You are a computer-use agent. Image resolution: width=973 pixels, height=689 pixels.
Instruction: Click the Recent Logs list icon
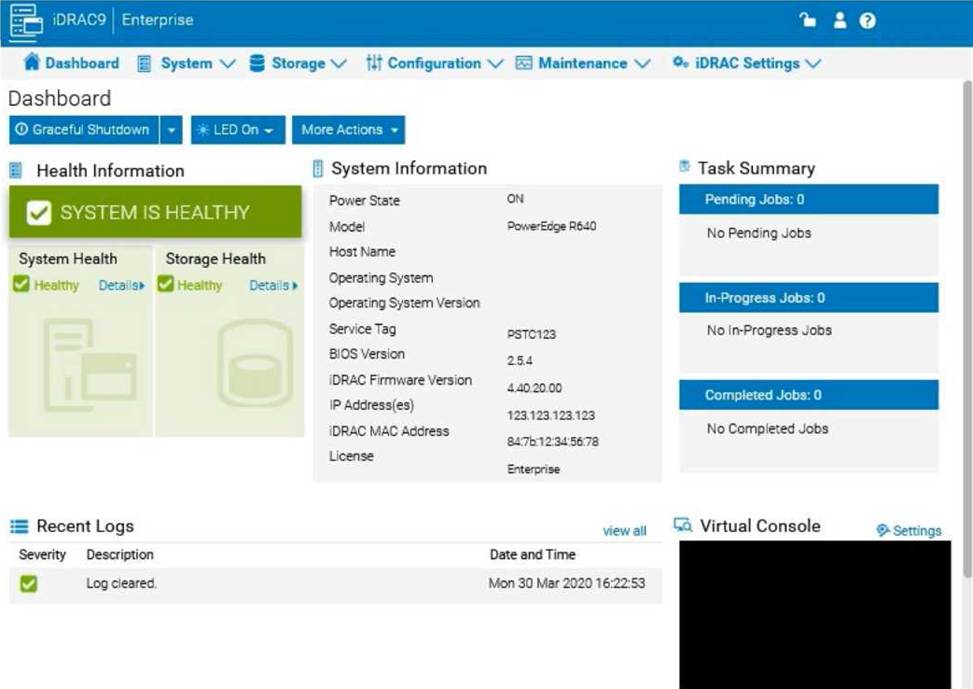pyautogui.click(x=19, y=527)
